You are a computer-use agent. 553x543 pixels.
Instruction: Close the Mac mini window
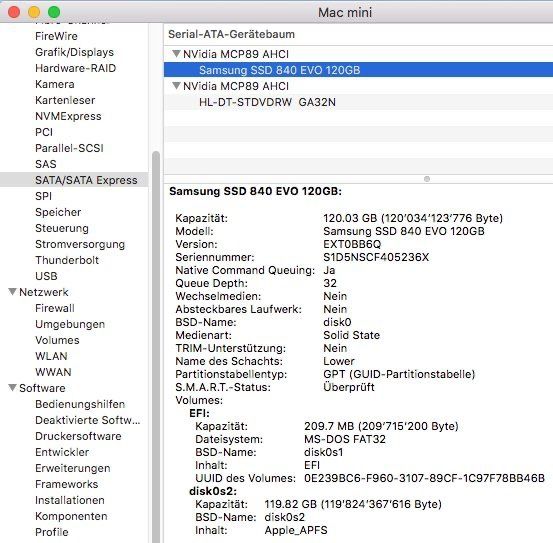point(14,12)
